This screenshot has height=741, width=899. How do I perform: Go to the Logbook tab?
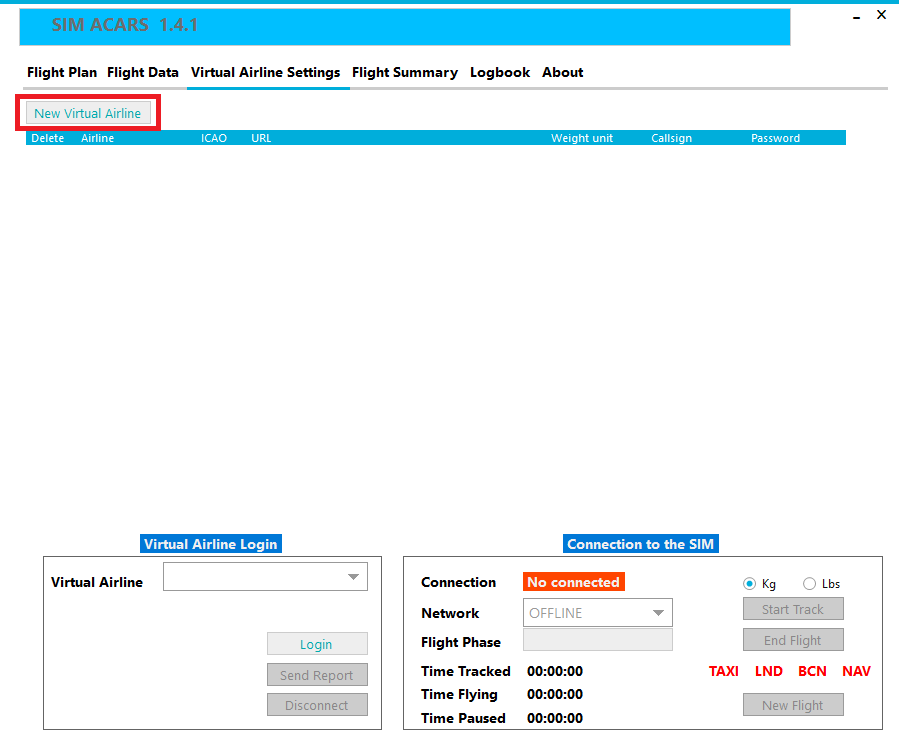[500, 72]
